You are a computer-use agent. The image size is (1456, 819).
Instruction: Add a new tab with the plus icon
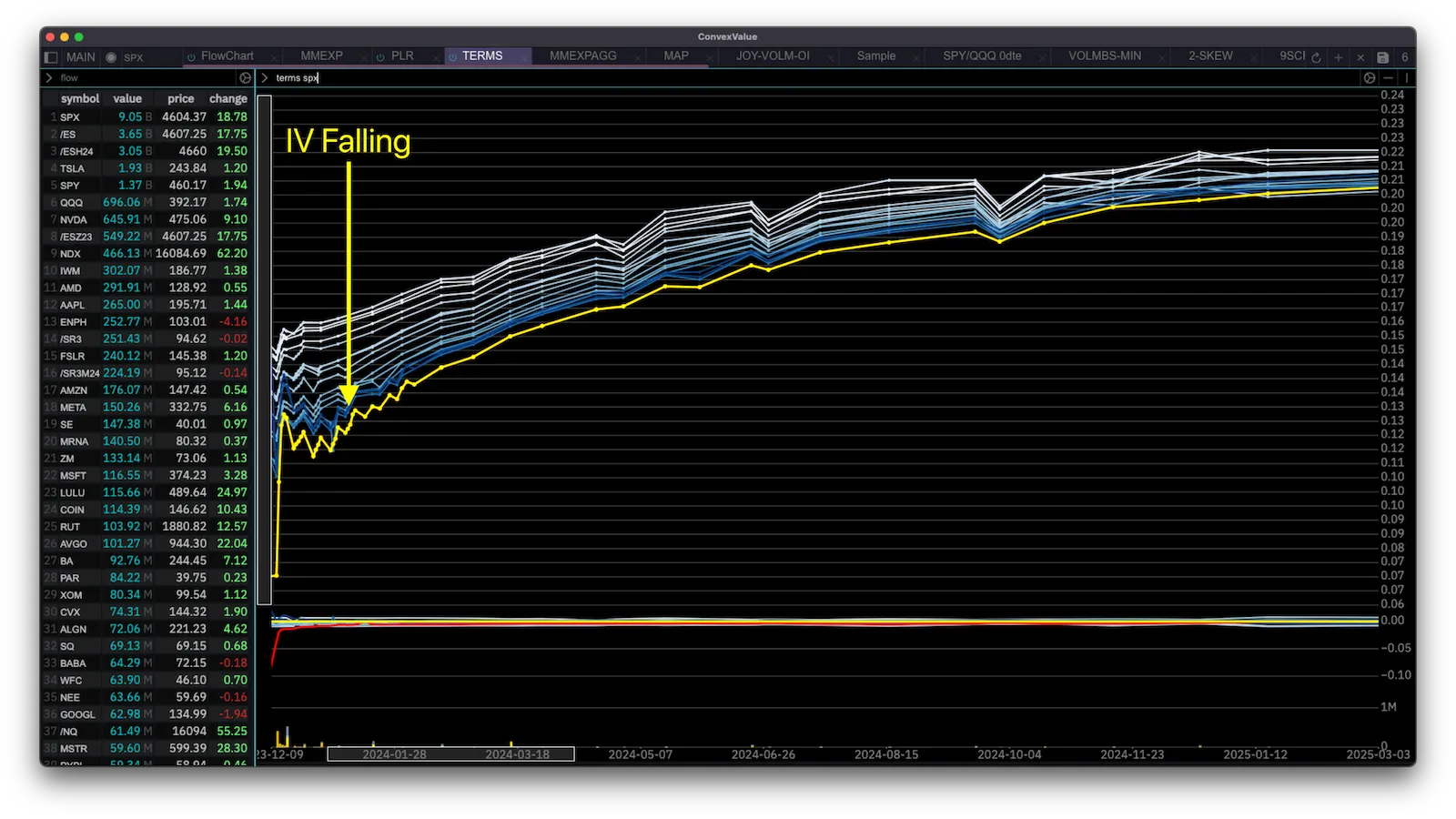click(x=1339, y=57)
